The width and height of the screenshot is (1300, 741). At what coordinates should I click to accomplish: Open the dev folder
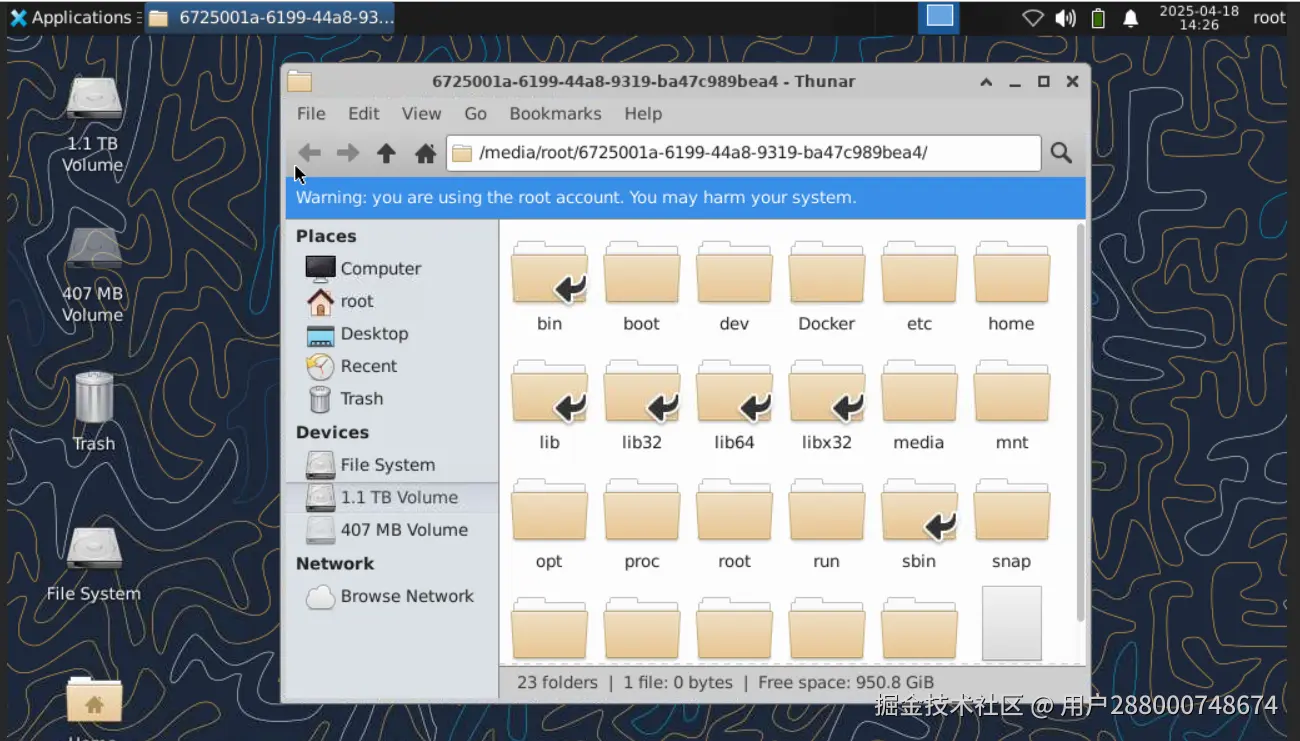point(734,287)
